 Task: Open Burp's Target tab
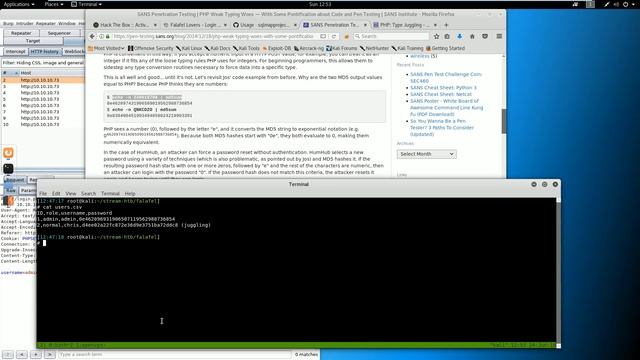(x=33, y=41)
